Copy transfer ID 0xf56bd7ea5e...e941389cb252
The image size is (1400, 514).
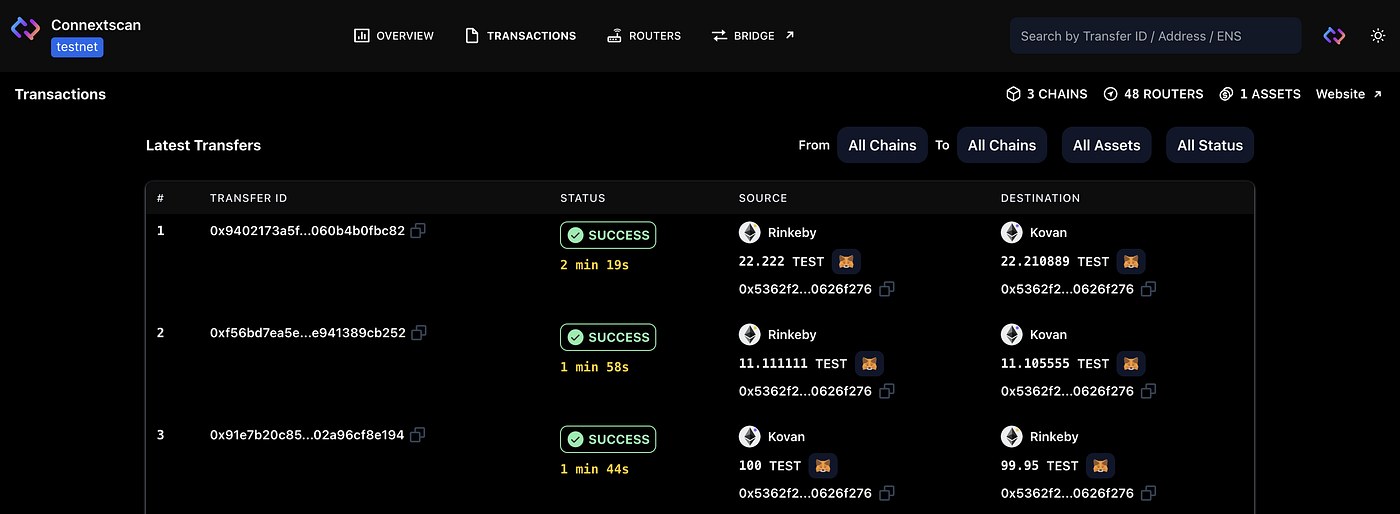419,333
